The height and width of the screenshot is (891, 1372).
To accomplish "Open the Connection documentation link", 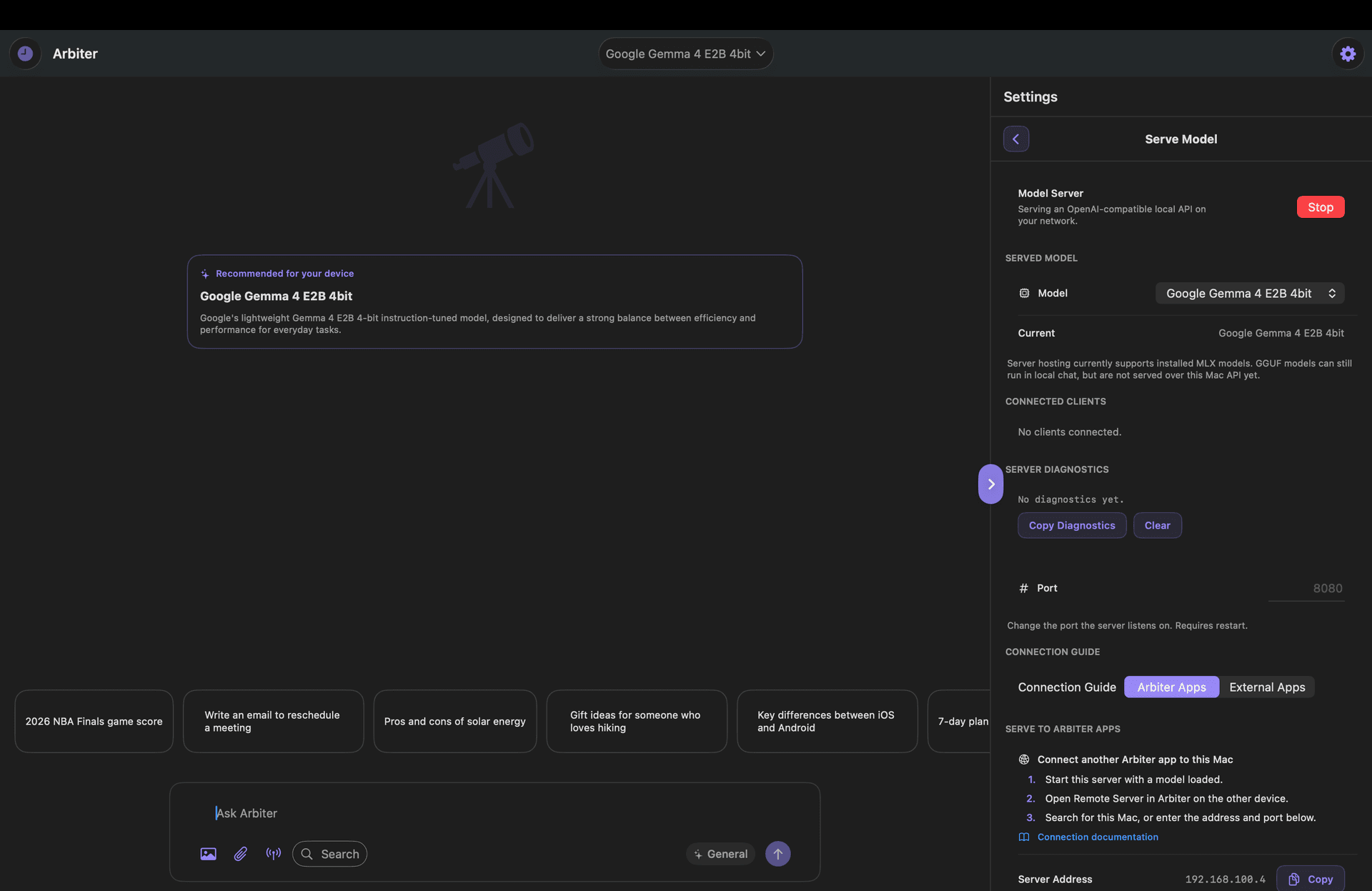I will [x=1098, y=837].
